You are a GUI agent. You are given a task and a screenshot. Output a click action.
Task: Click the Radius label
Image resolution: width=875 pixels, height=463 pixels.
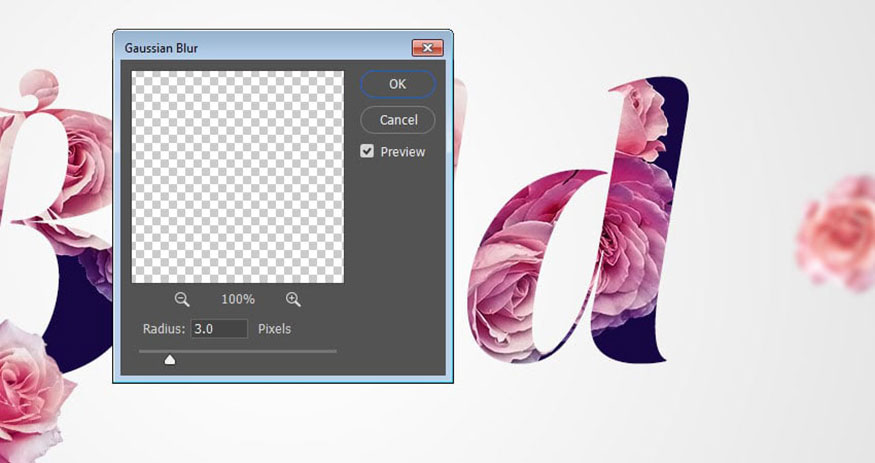click(164, 329)
